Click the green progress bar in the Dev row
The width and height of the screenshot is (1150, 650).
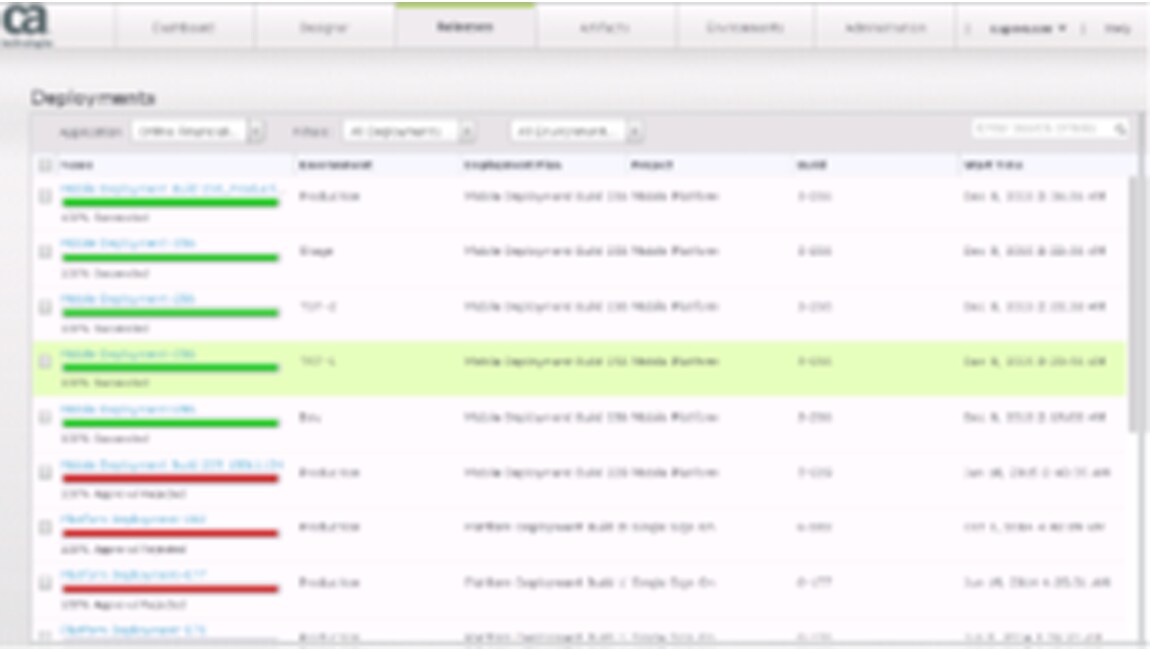[x=170, y=423]
